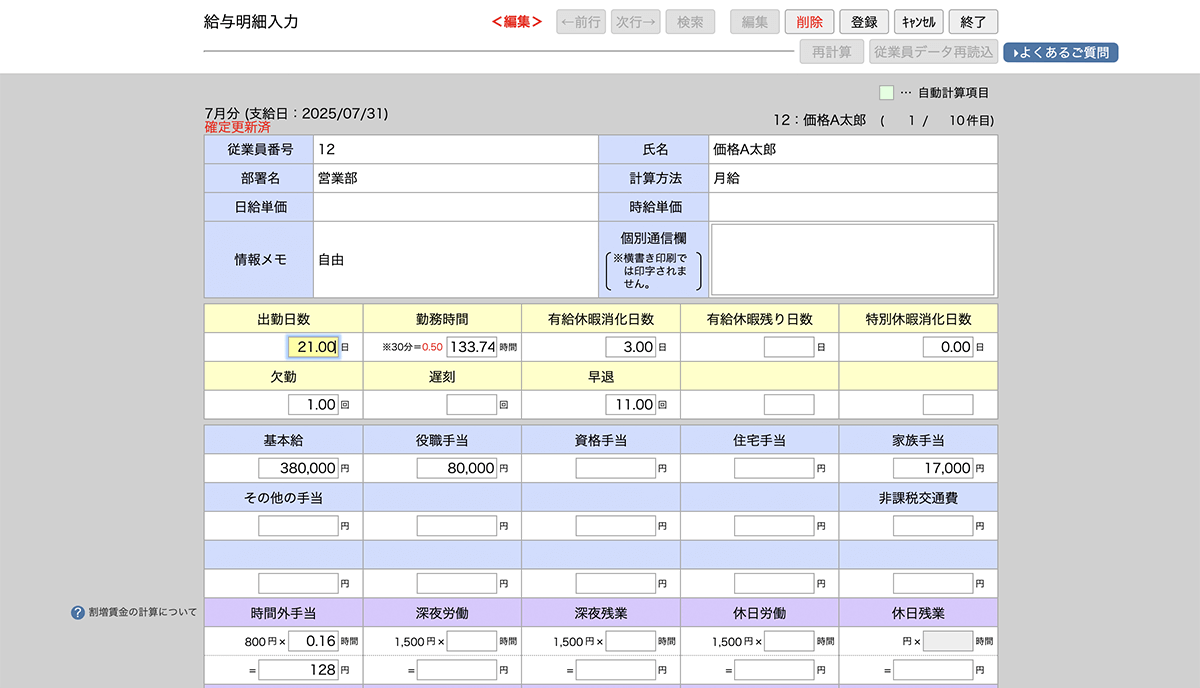Click the empty 資格手当 field

[616, 468]
